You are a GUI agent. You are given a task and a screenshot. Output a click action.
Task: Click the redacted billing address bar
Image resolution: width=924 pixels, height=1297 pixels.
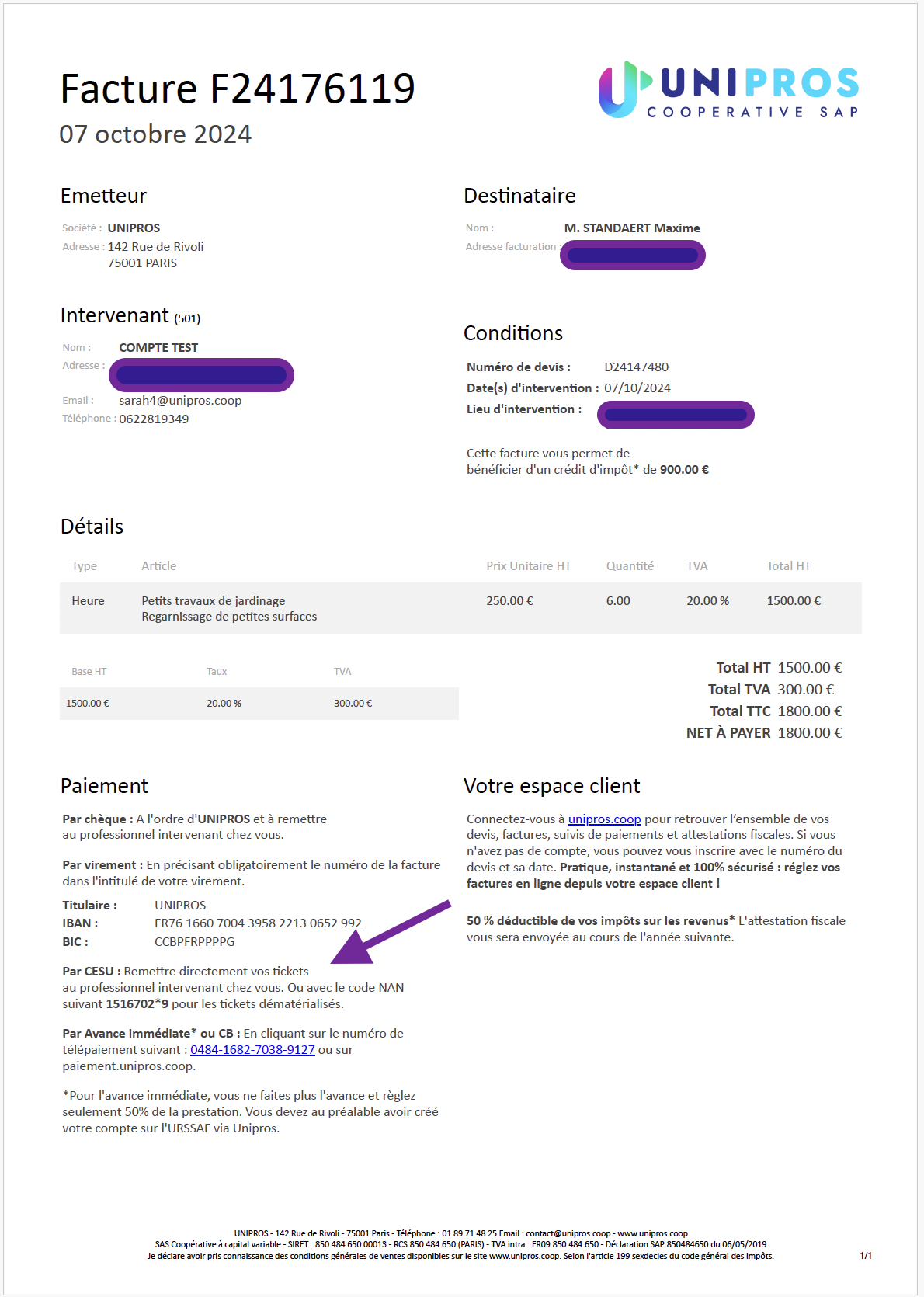point(632,255)
